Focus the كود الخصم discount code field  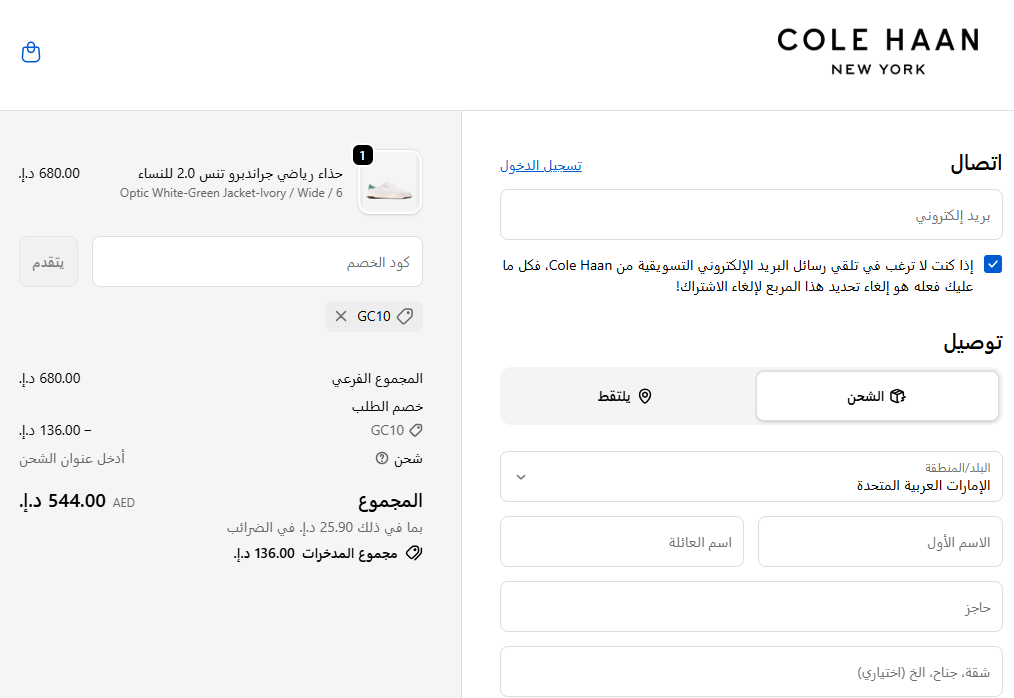pyautogui.click(x=257, y=261)
